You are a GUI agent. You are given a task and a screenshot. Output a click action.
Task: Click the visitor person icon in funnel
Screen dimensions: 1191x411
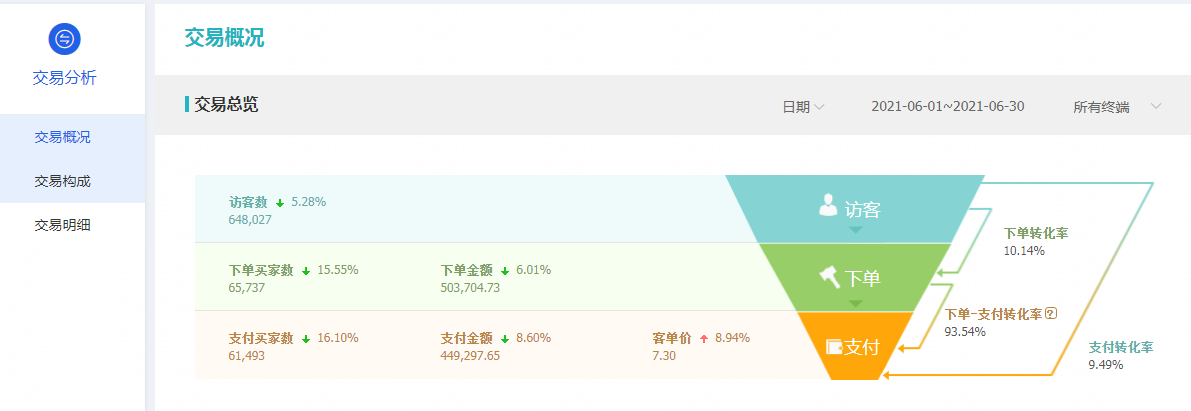point(829,205)
